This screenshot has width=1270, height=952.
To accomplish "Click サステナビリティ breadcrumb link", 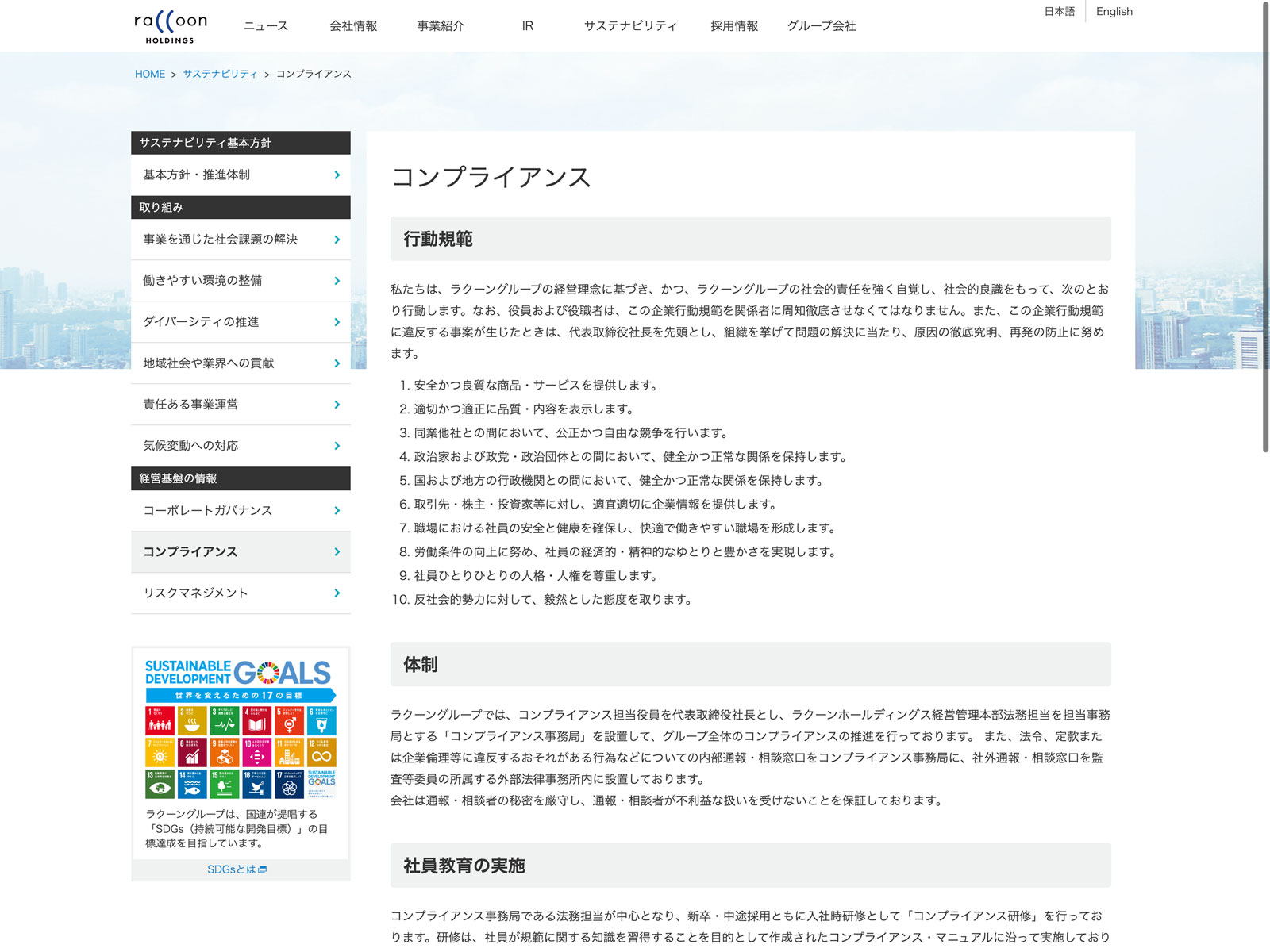I will (220, 74).
